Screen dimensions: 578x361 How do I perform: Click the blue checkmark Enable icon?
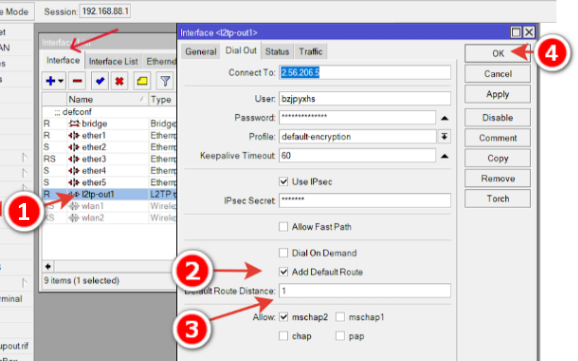tap(100, 81)
